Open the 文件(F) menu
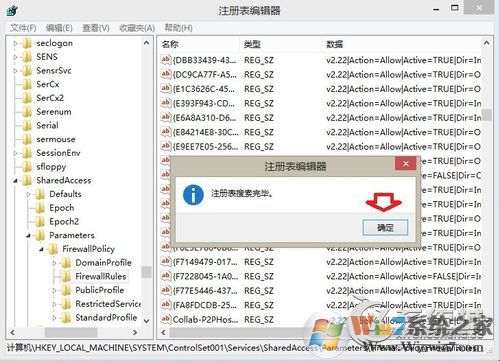500x361 pixels. (23, 28)
